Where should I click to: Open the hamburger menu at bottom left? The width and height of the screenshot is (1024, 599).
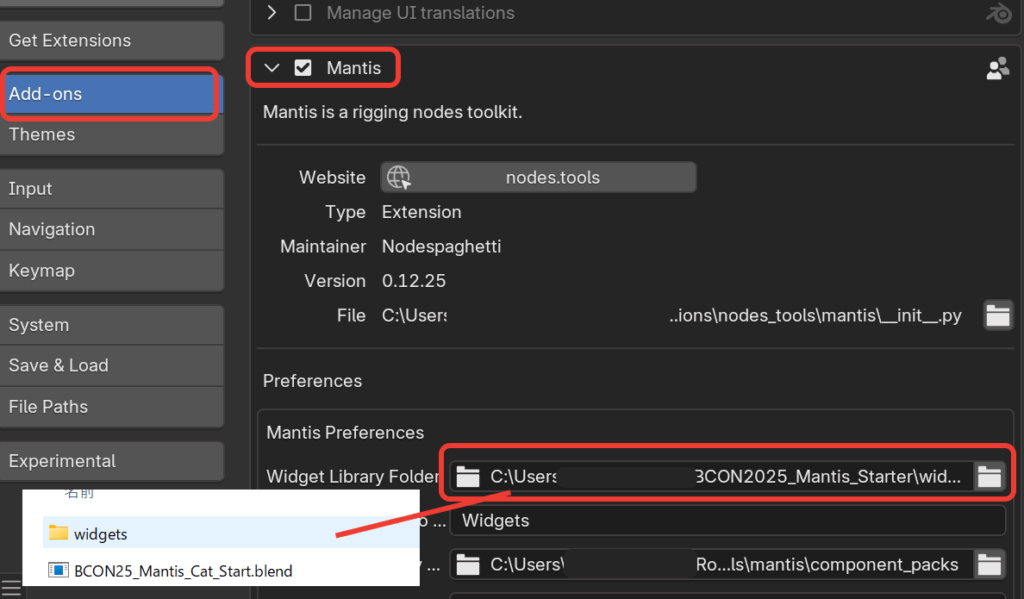(10, 587)
